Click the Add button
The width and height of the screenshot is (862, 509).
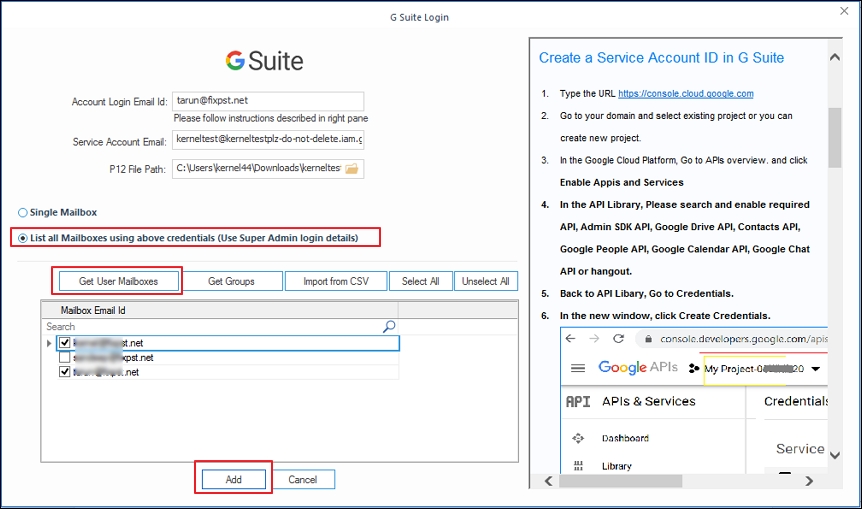tap(234, 479)
